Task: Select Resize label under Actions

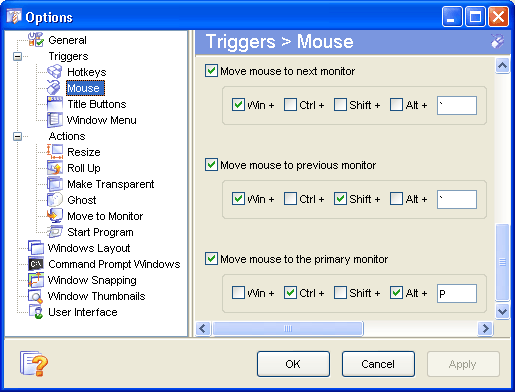Action: 84,152
